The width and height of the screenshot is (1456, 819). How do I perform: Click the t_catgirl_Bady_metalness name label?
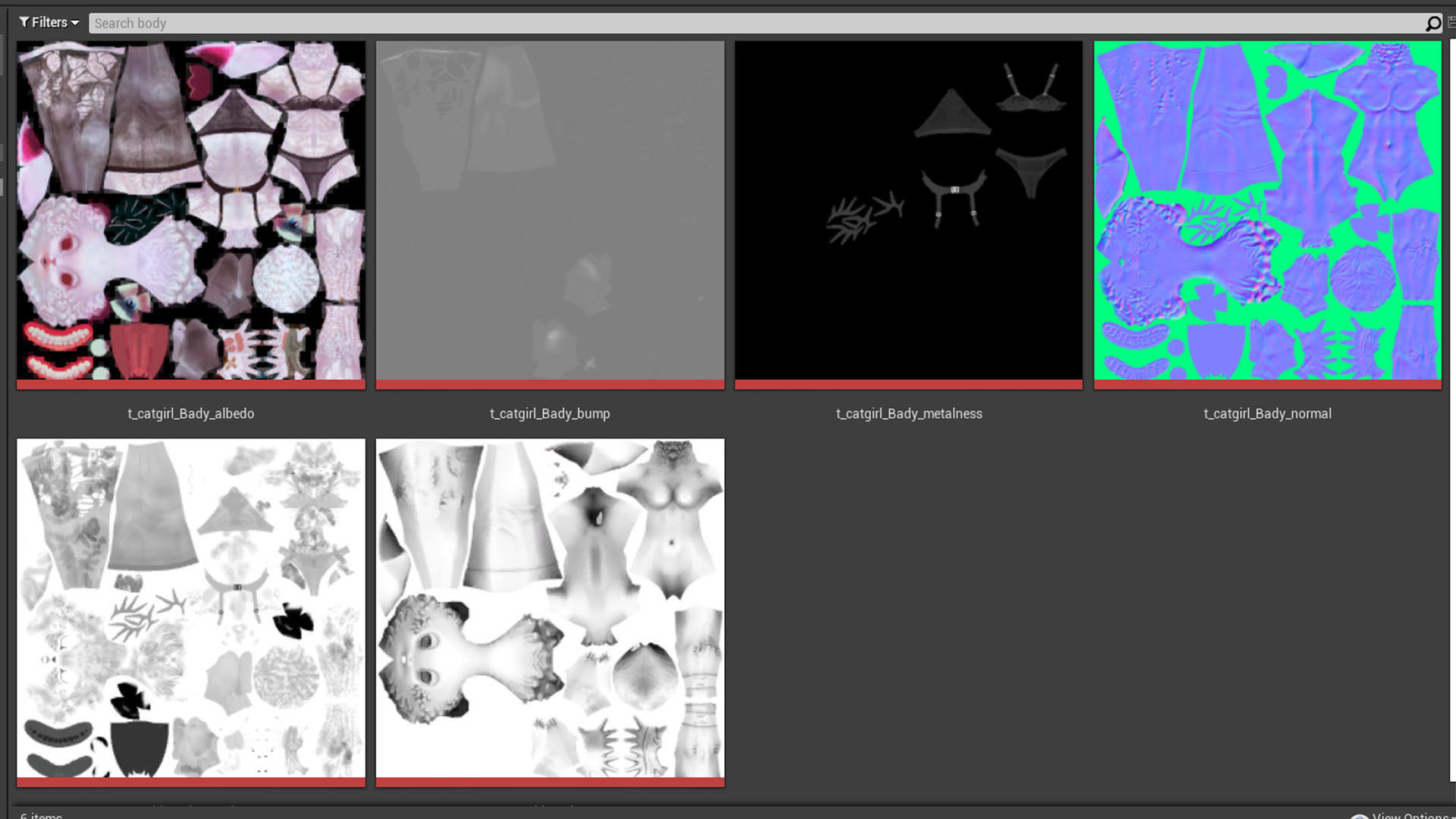(x=908, y=413)
